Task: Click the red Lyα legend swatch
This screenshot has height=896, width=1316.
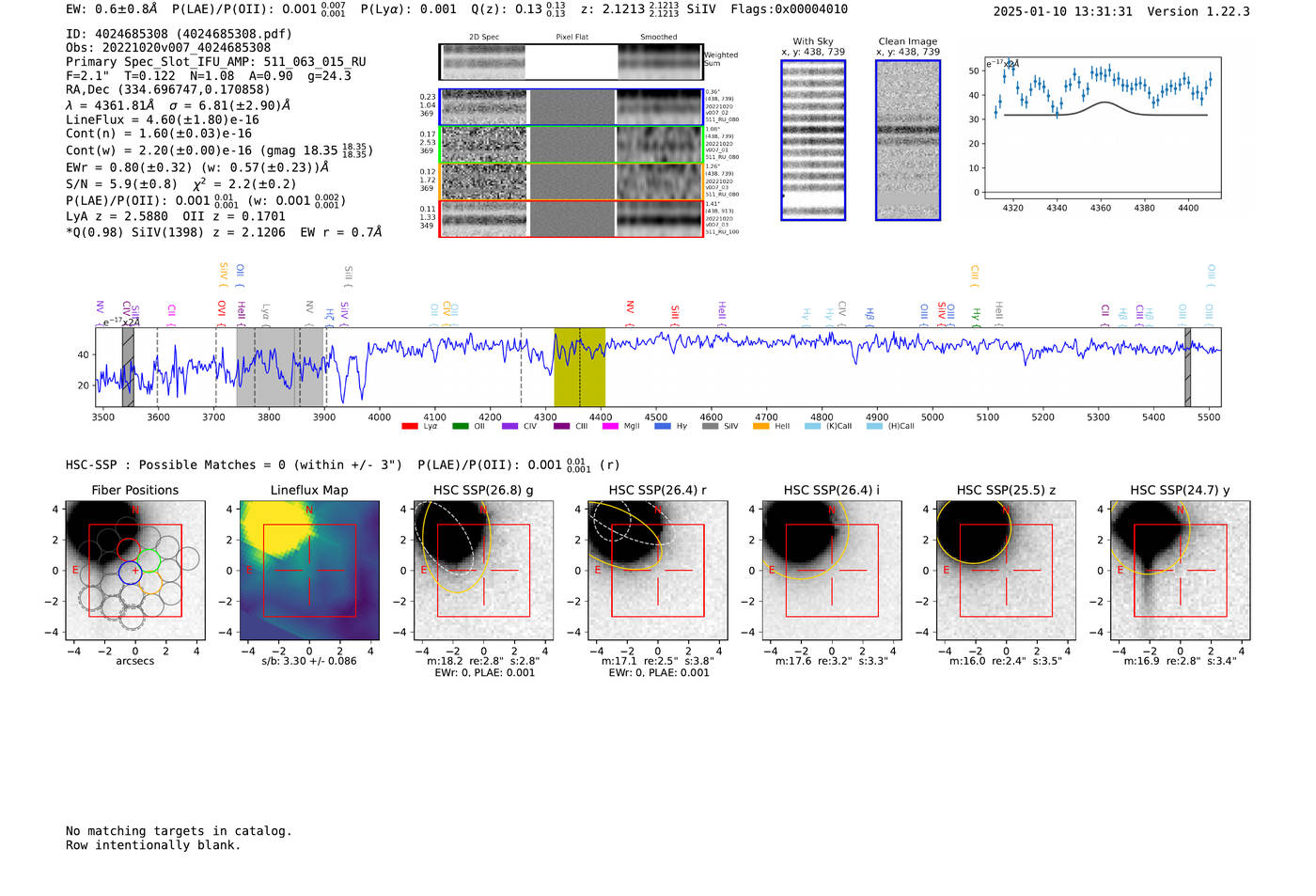Action: [x=409, y=426]
